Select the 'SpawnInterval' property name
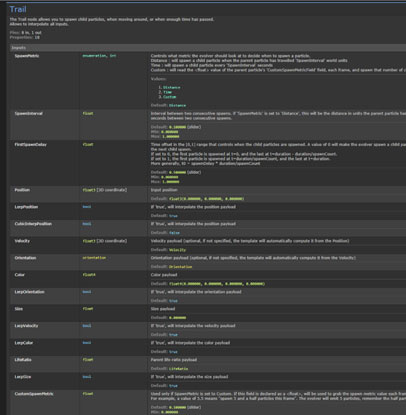Image resolution: width=406 pixels, height=415 pixels. [x=28, y=114]
